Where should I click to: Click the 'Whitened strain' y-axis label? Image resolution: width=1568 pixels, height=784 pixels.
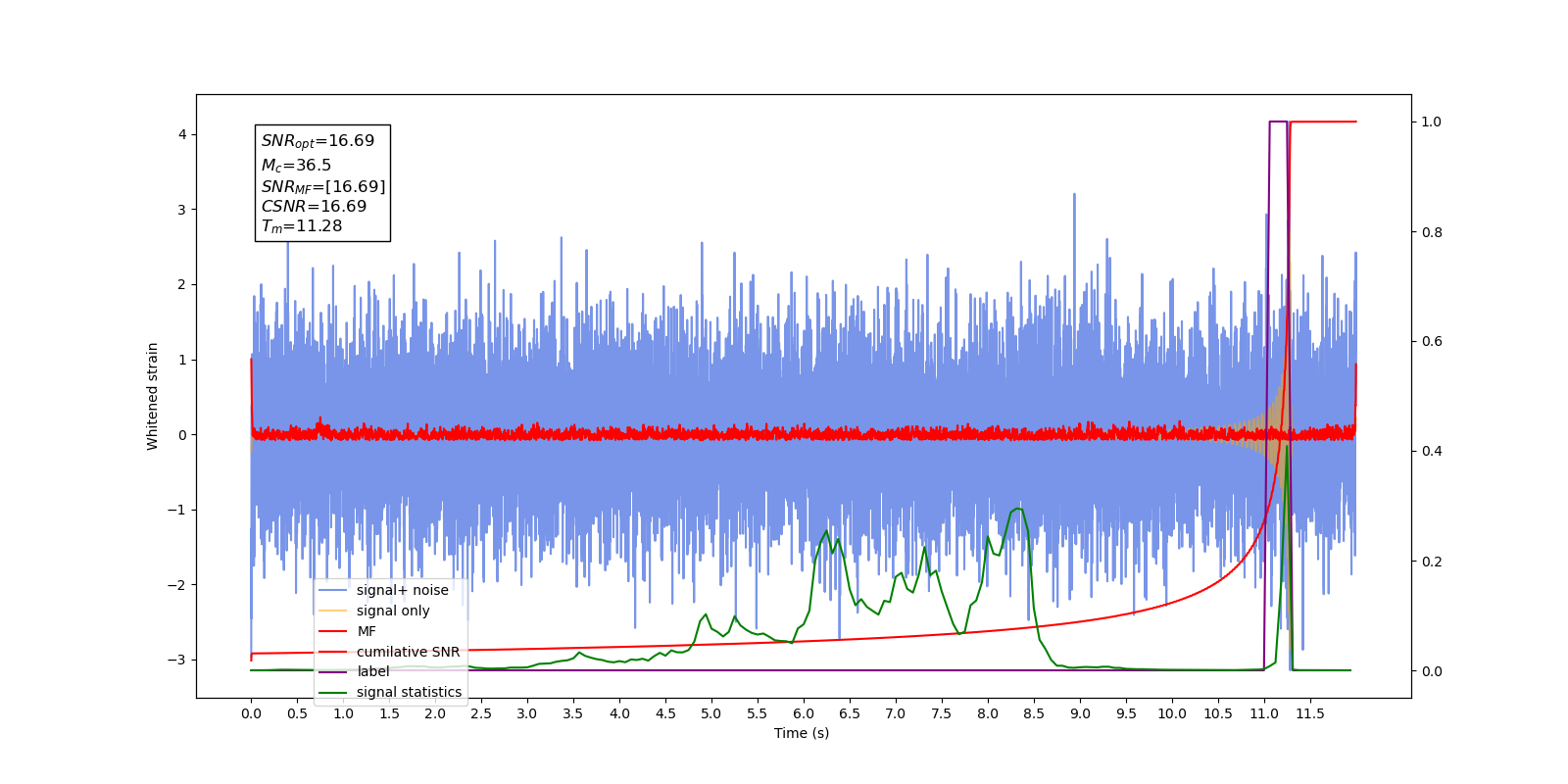pos(153,396)
